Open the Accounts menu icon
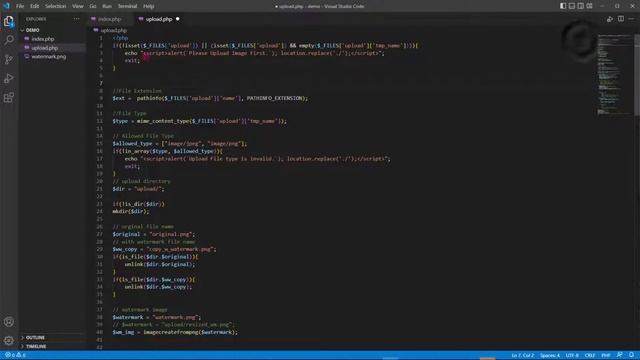 (x=9, y=322)
